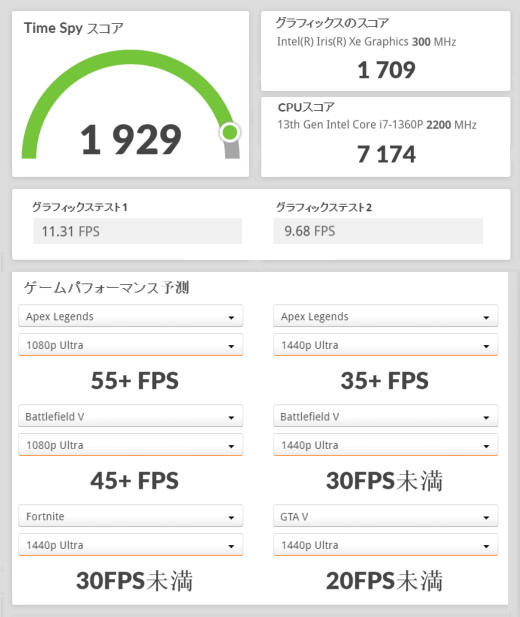Click the 45+ FPS result
Viewport: 520px width, 617px height.
click(x=135, y=480)
